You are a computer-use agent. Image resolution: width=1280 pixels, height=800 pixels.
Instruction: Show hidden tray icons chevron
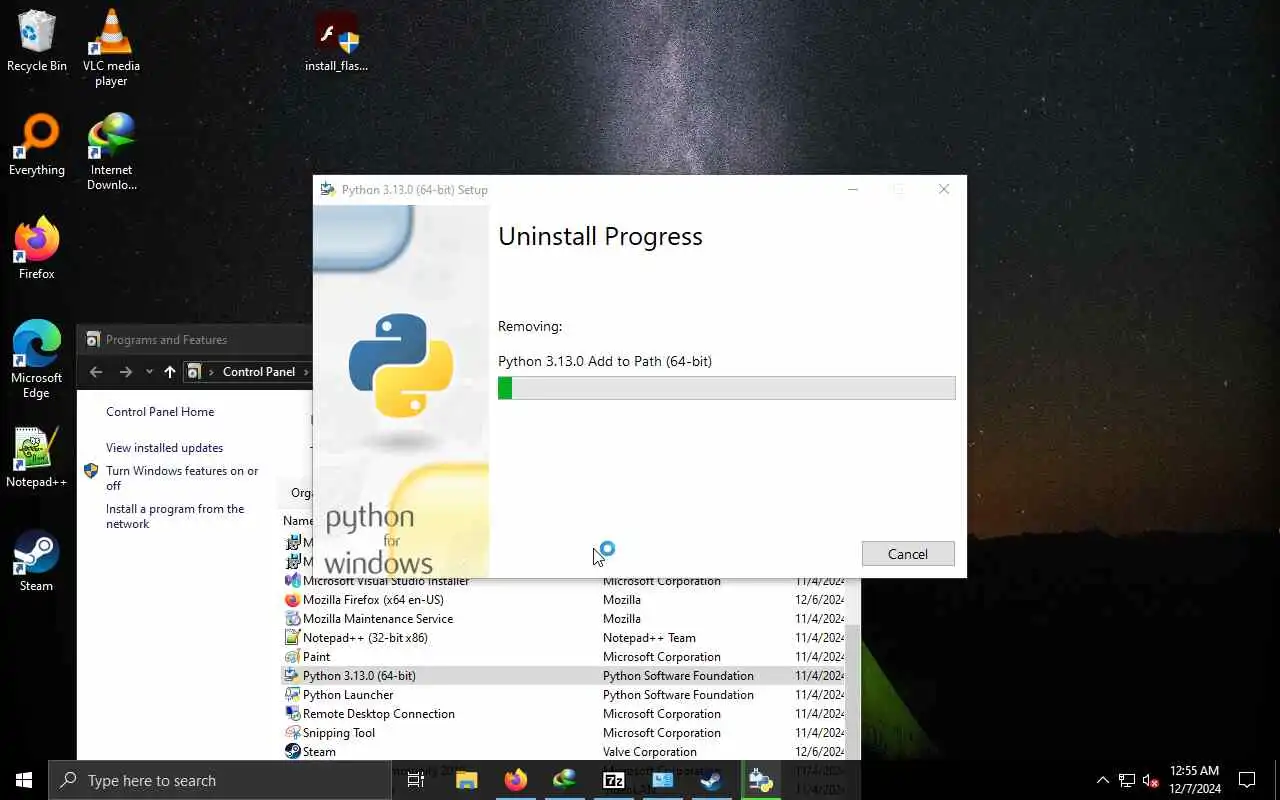pyautogui.click(x=1103, y=780)
